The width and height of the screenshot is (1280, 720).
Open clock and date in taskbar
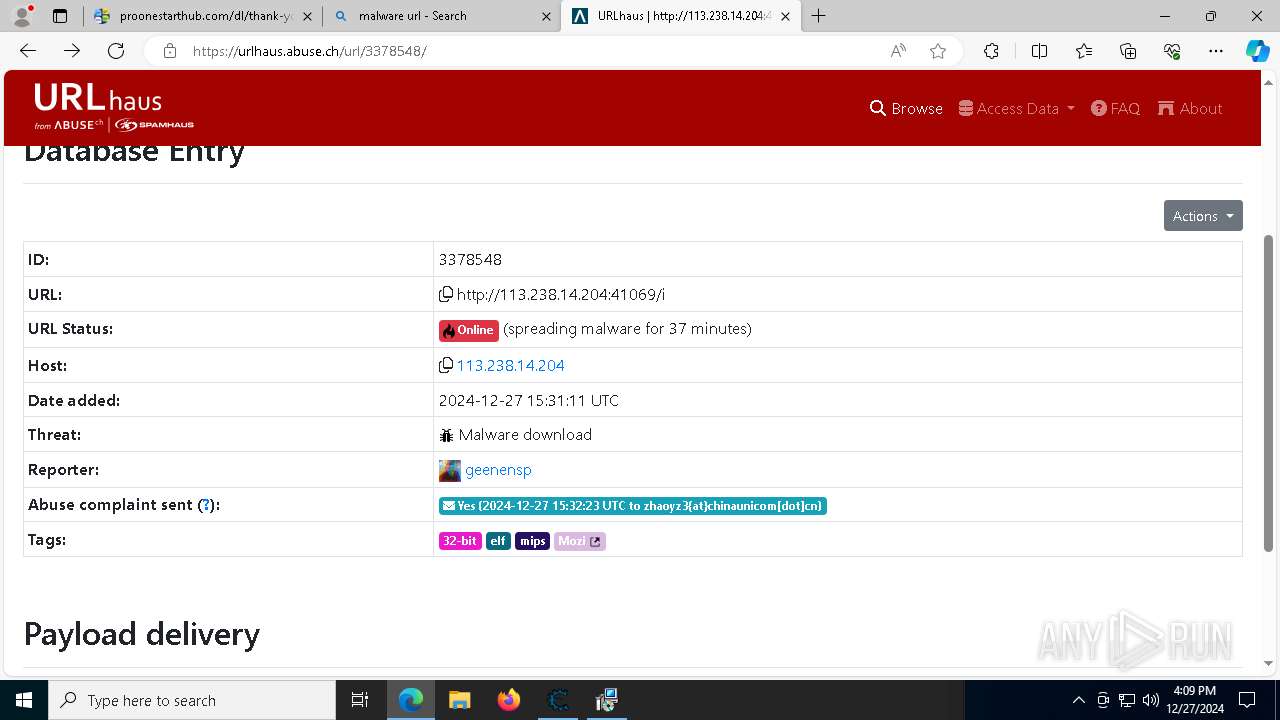click(x=1193, y=700)
